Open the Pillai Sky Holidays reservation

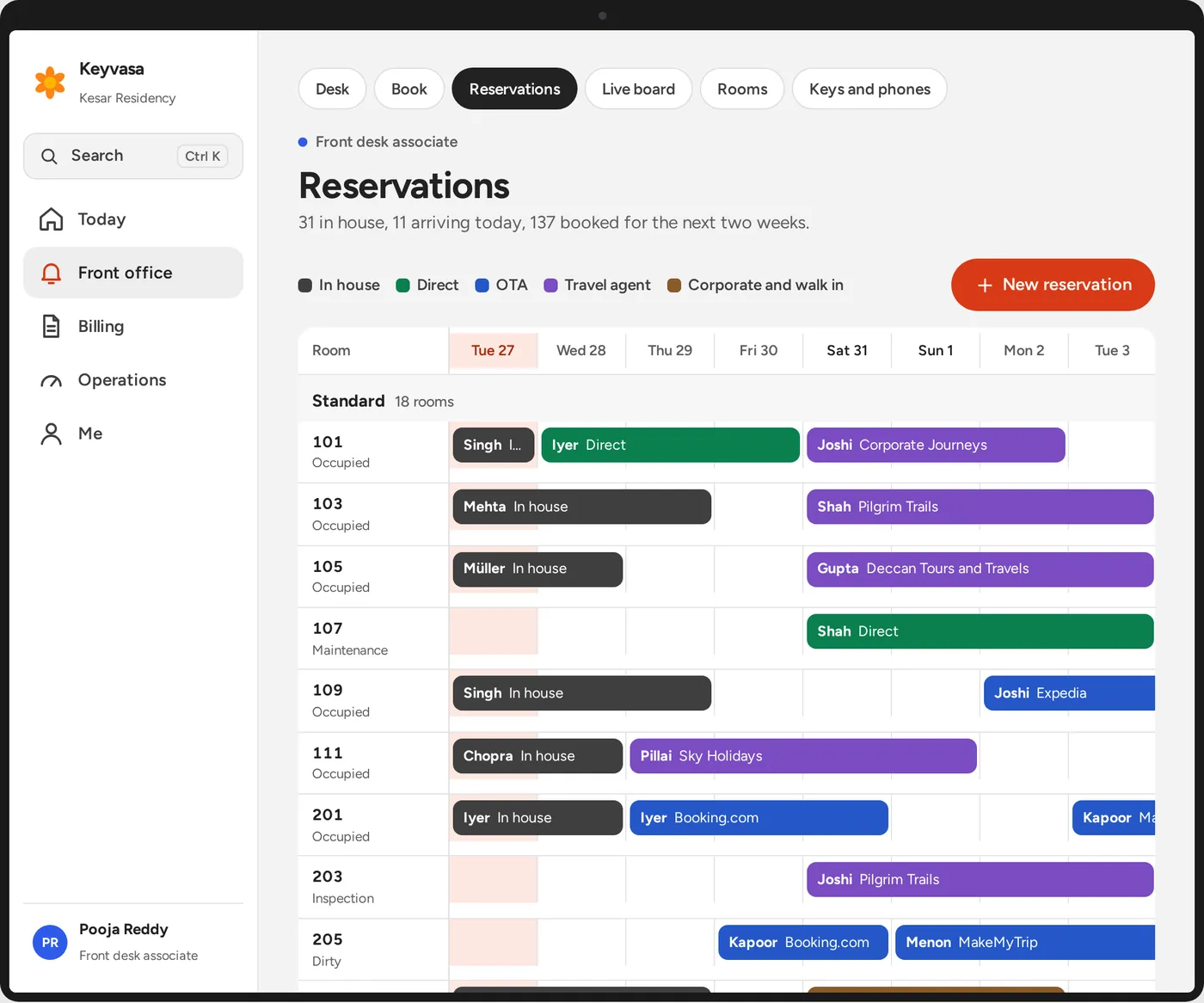pyautogui.click(x=803, y=756)
